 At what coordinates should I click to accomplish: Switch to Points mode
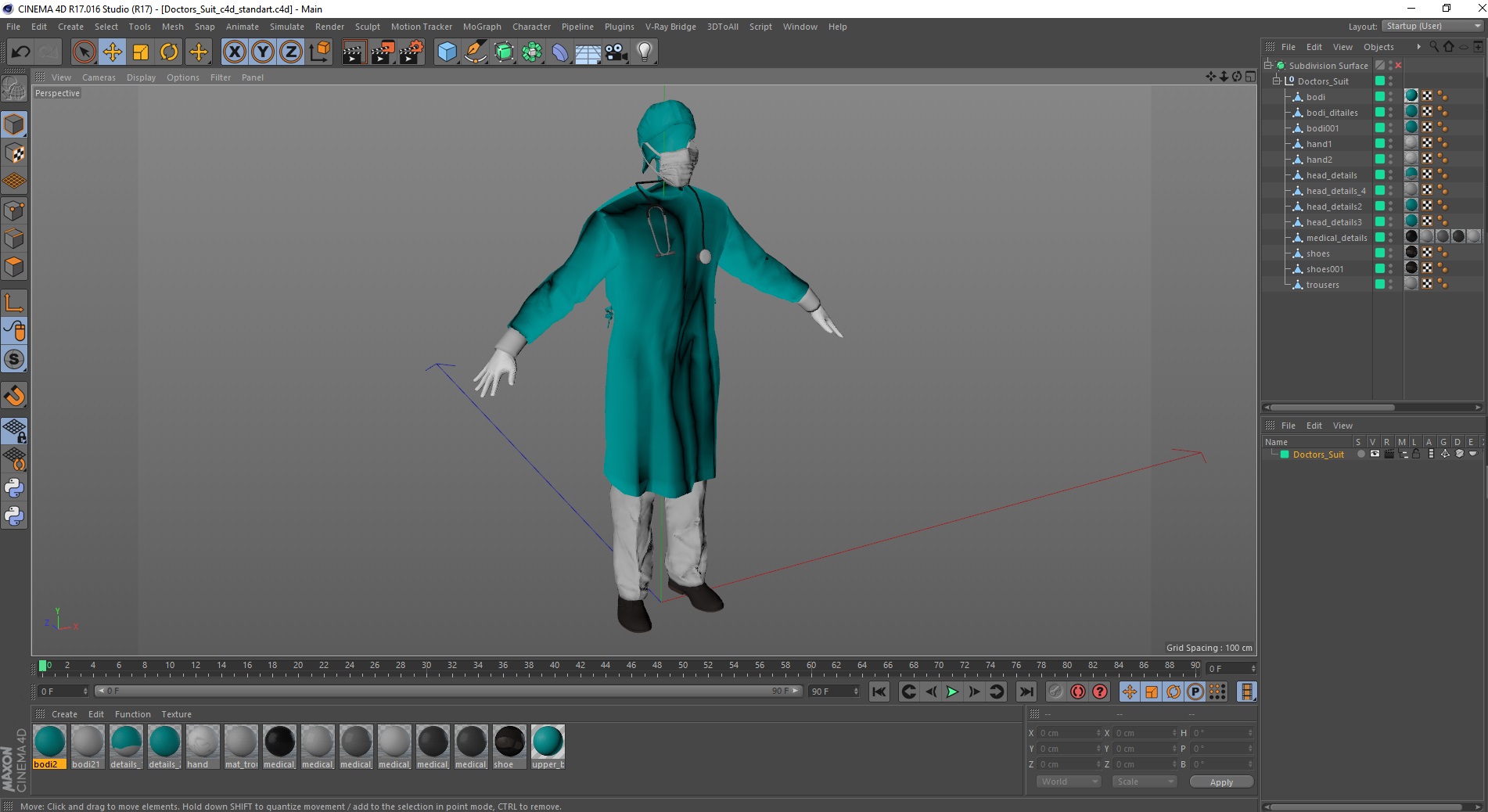[14, 210]
